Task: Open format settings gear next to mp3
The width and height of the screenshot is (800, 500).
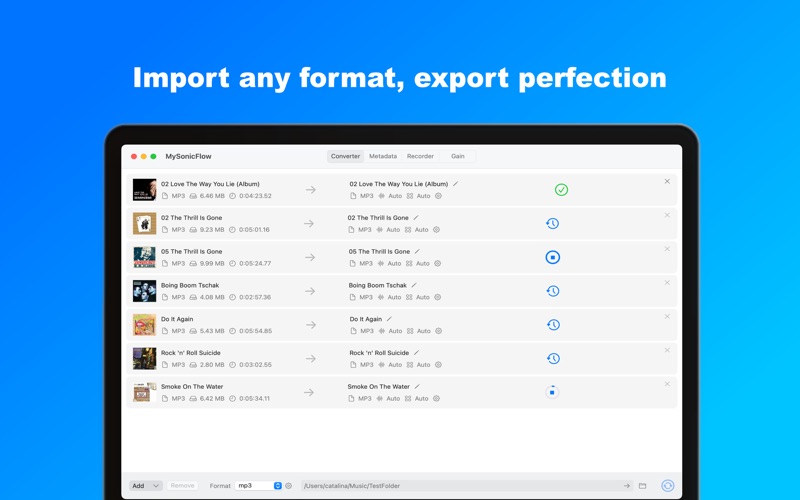Action: [x=289, y=486]
